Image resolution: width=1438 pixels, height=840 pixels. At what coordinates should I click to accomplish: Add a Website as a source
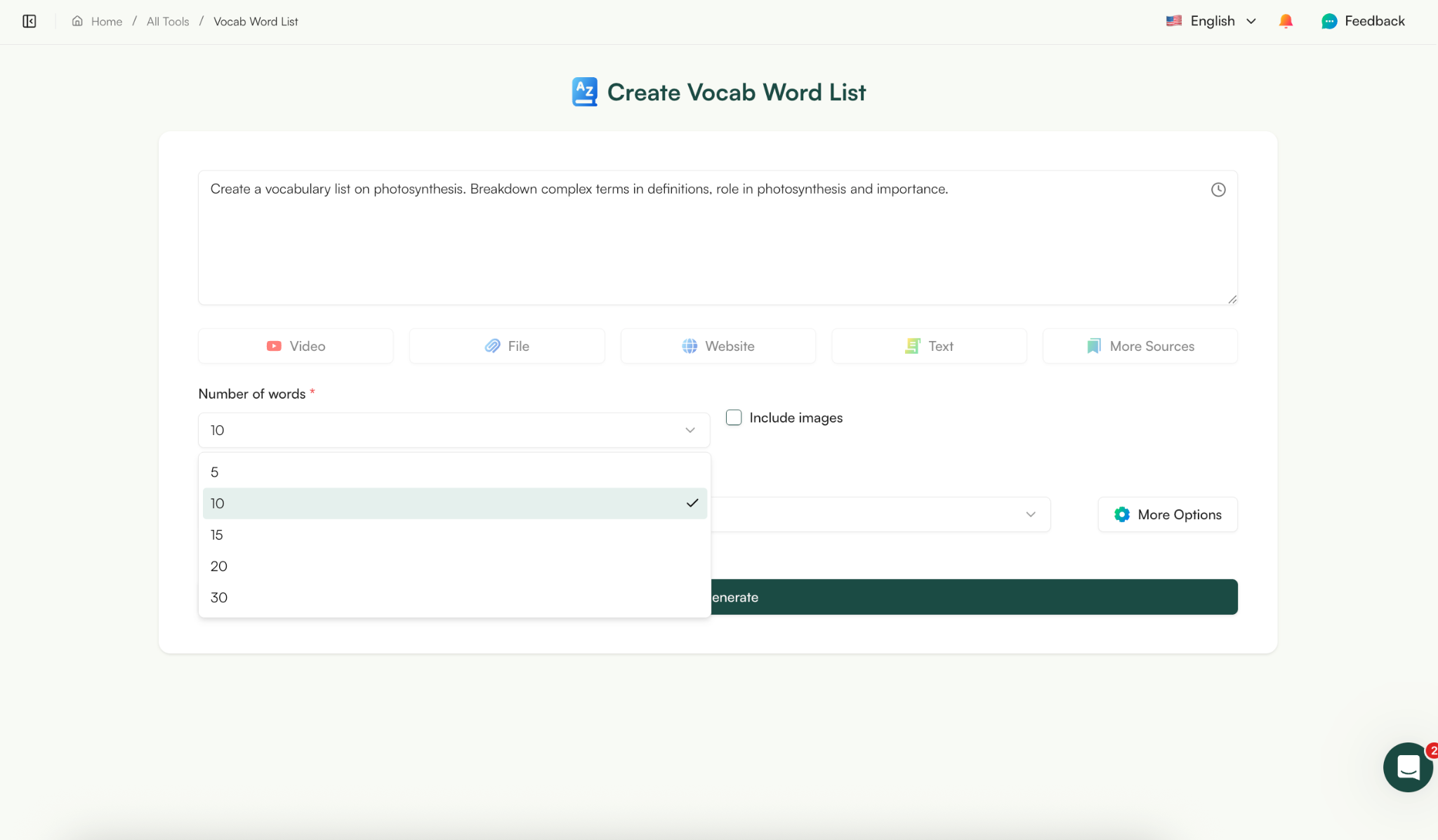click(x=718, y=345)
